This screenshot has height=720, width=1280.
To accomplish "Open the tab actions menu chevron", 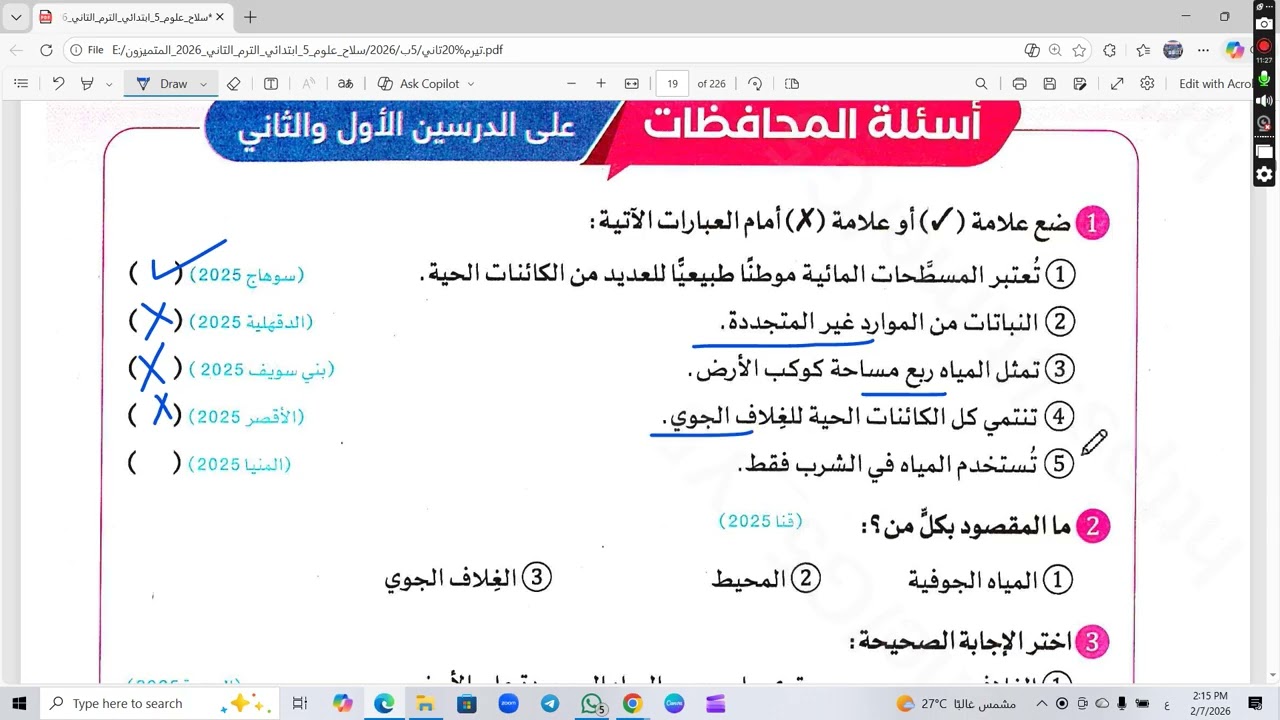I will pyautogui.click(x=16, y=17).
